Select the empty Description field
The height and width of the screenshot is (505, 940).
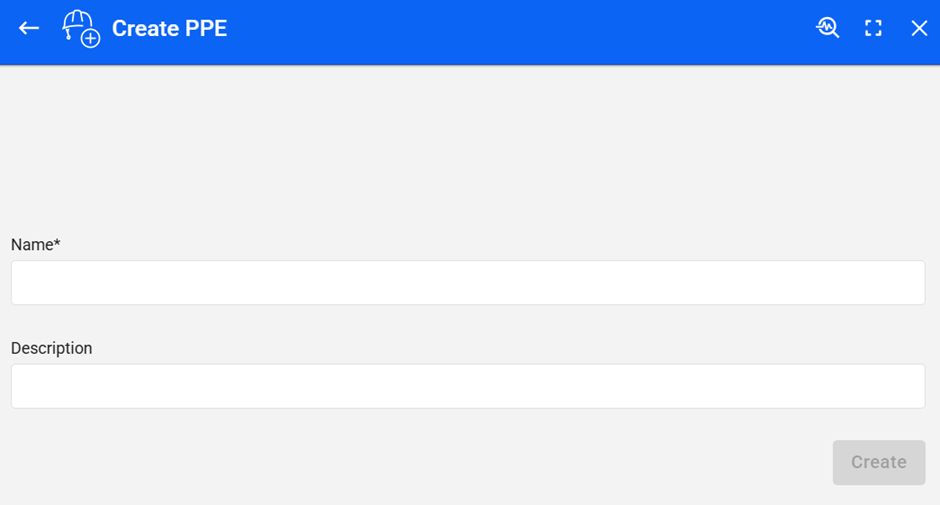tap(467, 386)
